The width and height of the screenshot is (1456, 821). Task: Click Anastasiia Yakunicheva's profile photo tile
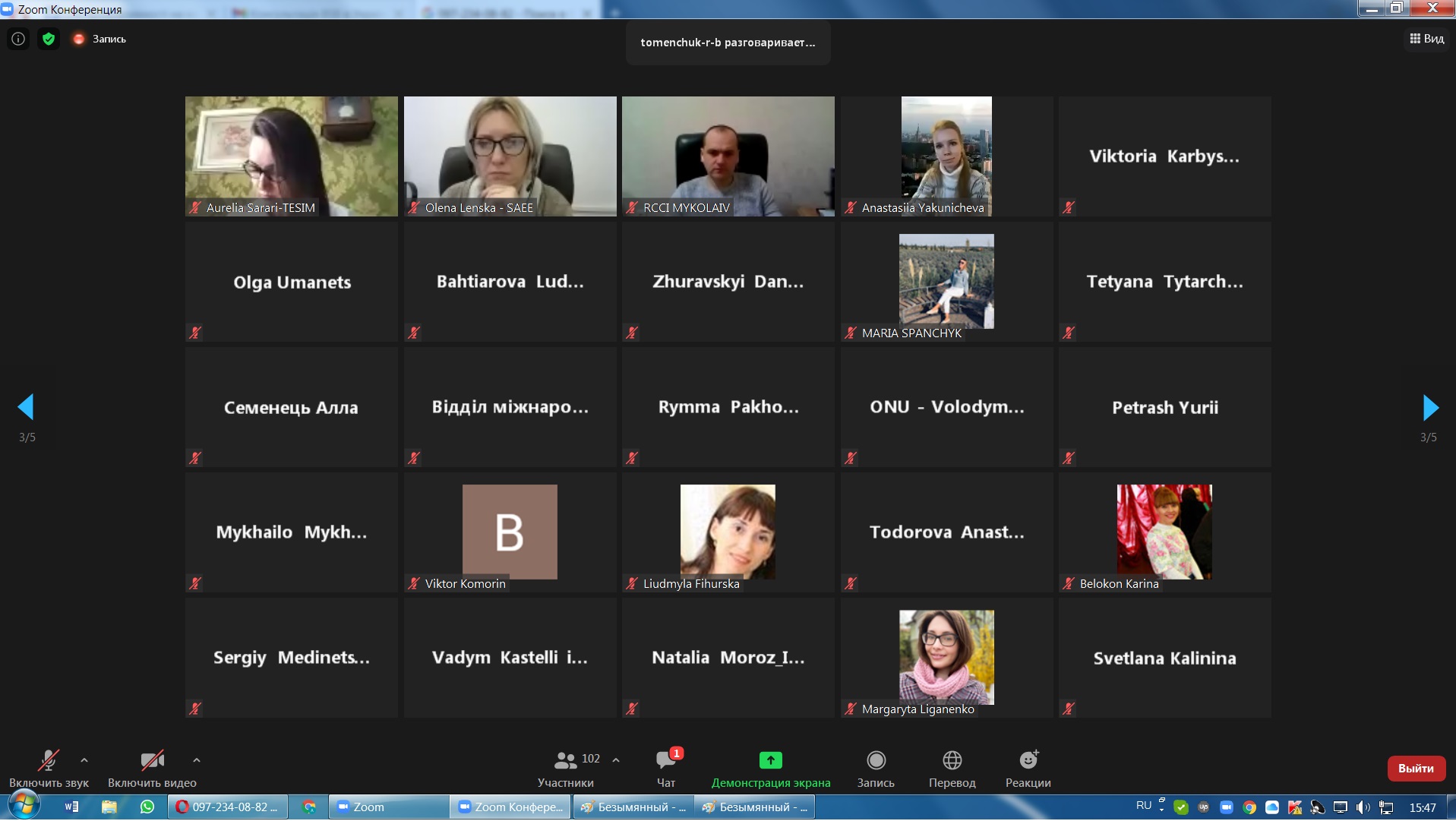[x=947, y=156]
